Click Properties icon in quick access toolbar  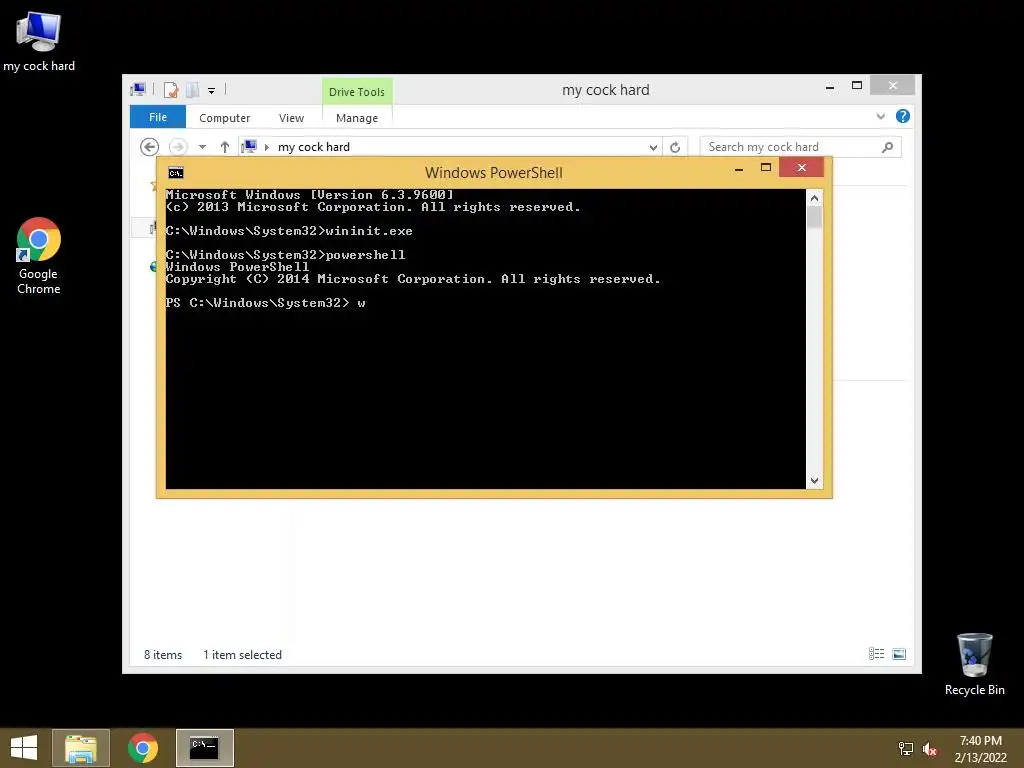171,90
